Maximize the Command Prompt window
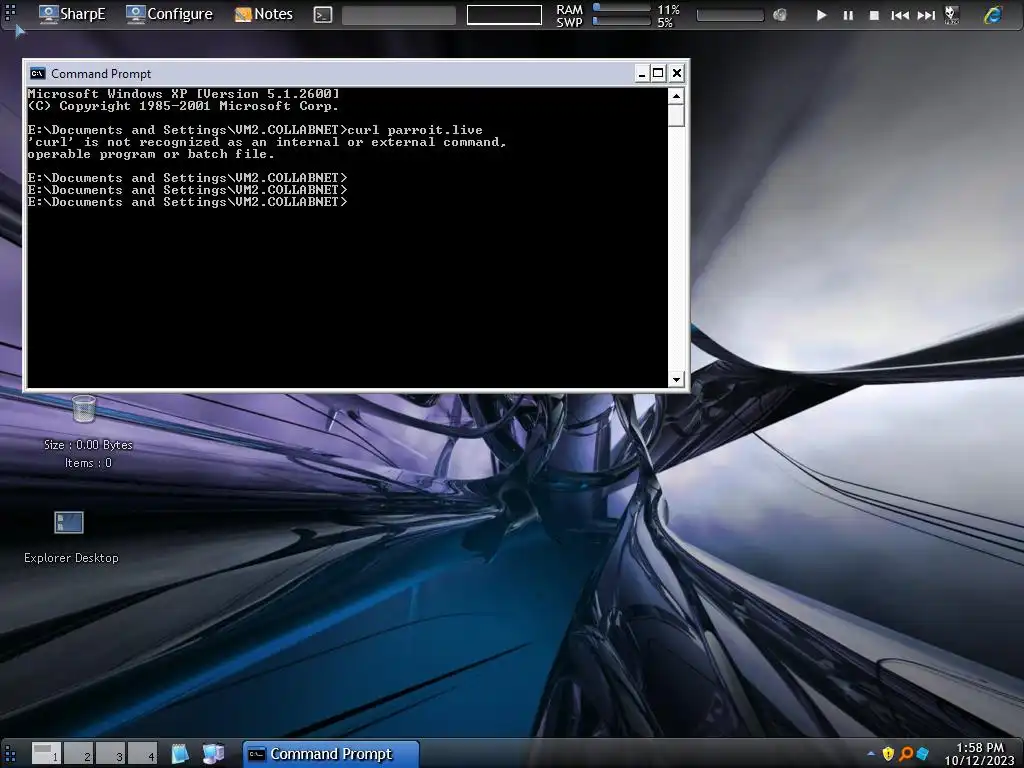This screenshot has height=768, width=1024. 658,73
